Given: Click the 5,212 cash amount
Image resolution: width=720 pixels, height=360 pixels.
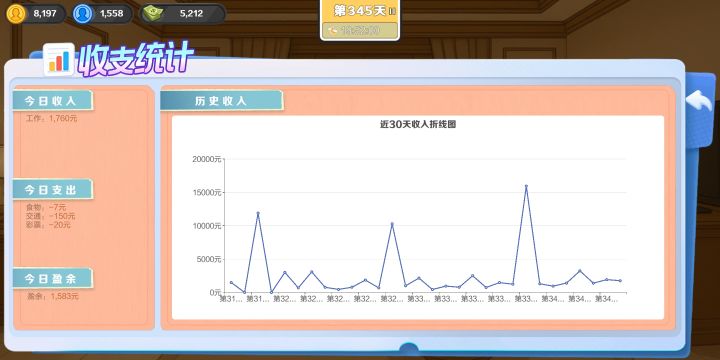Looking at the screenshot, I should click(x=191, y=14).
